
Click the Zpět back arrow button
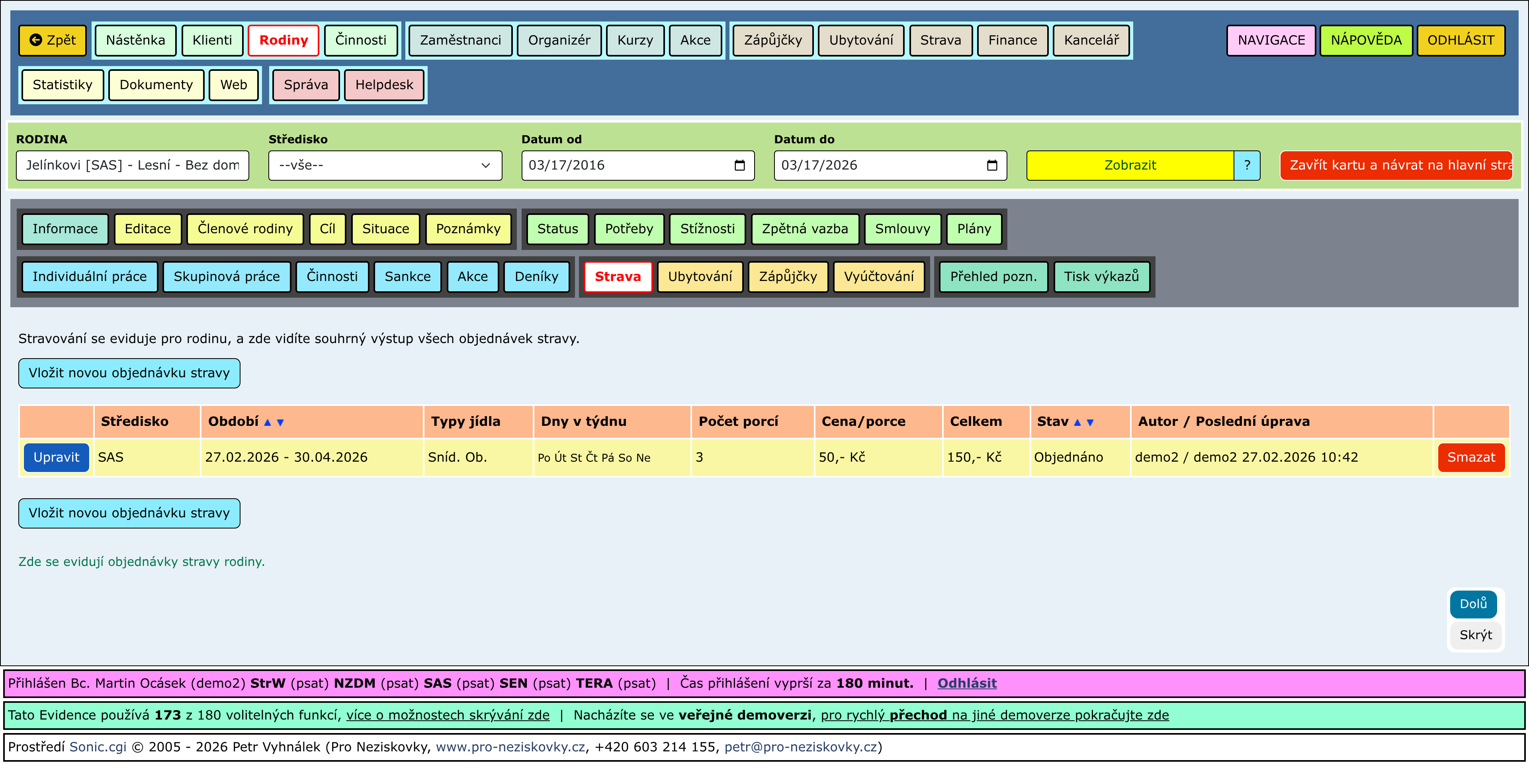coord(53,40)
